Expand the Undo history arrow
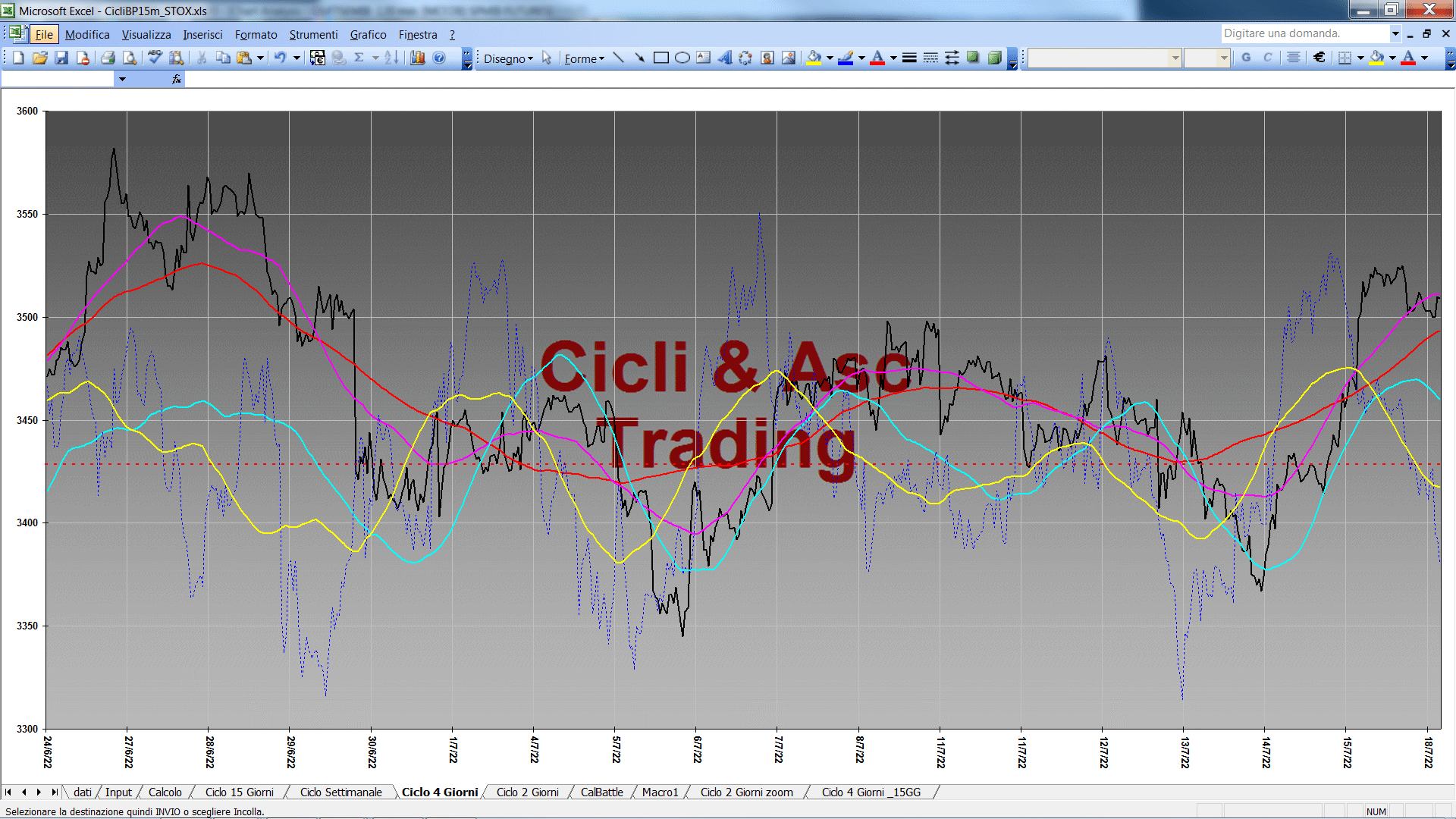This screenshot has height=819, width=1456. pyautogui.click(x=297, y=58)
